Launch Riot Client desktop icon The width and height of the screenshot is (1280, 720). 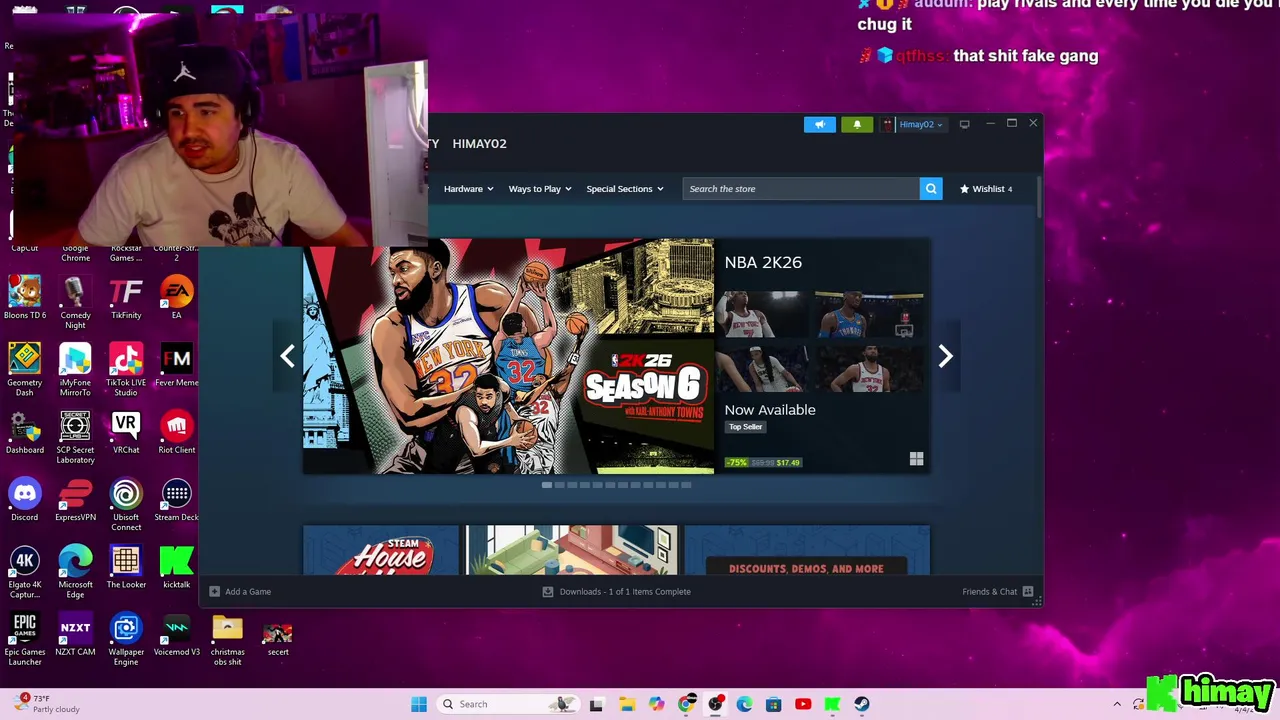click(176, 433)
